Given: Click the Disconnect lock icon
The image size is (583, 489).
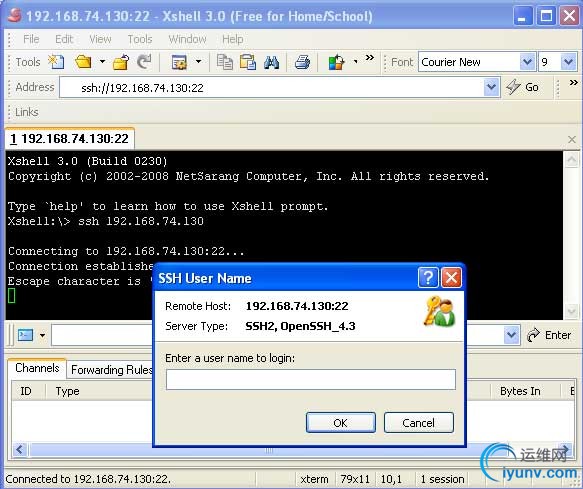Looking at the screenshot, I should click(121, 62).
